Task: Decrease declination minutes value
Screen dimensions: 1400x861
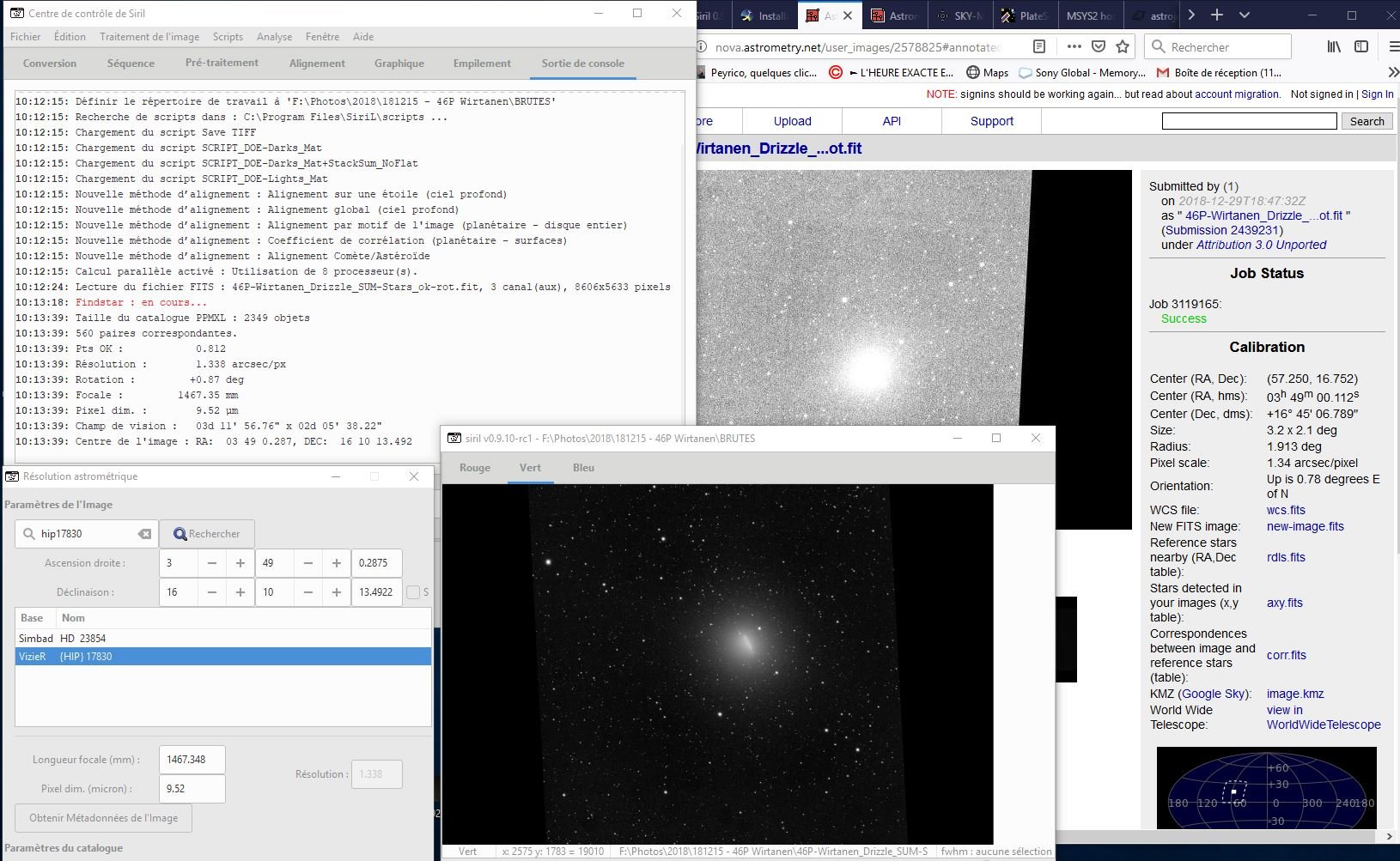Action: point(307,592)
